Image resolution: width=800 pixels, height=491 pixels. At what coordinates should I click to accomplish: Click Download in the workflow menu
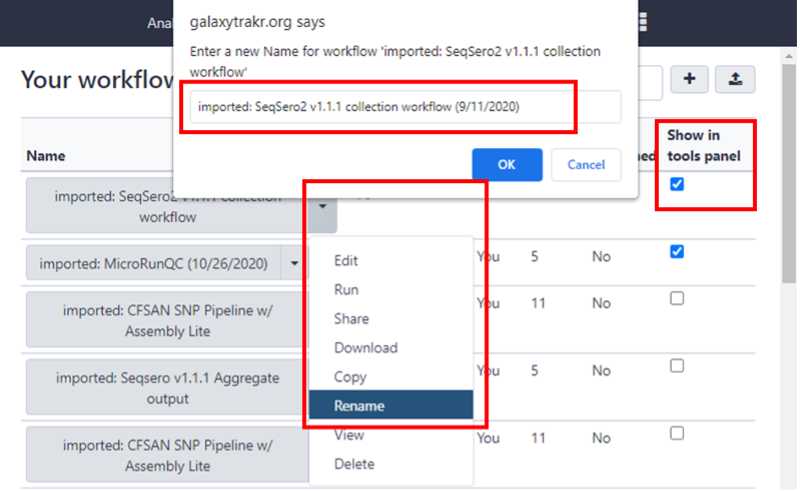(x=365, y=348)
